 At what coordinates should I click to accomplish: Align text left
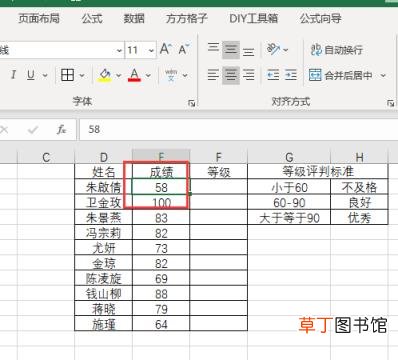point(213,75)
